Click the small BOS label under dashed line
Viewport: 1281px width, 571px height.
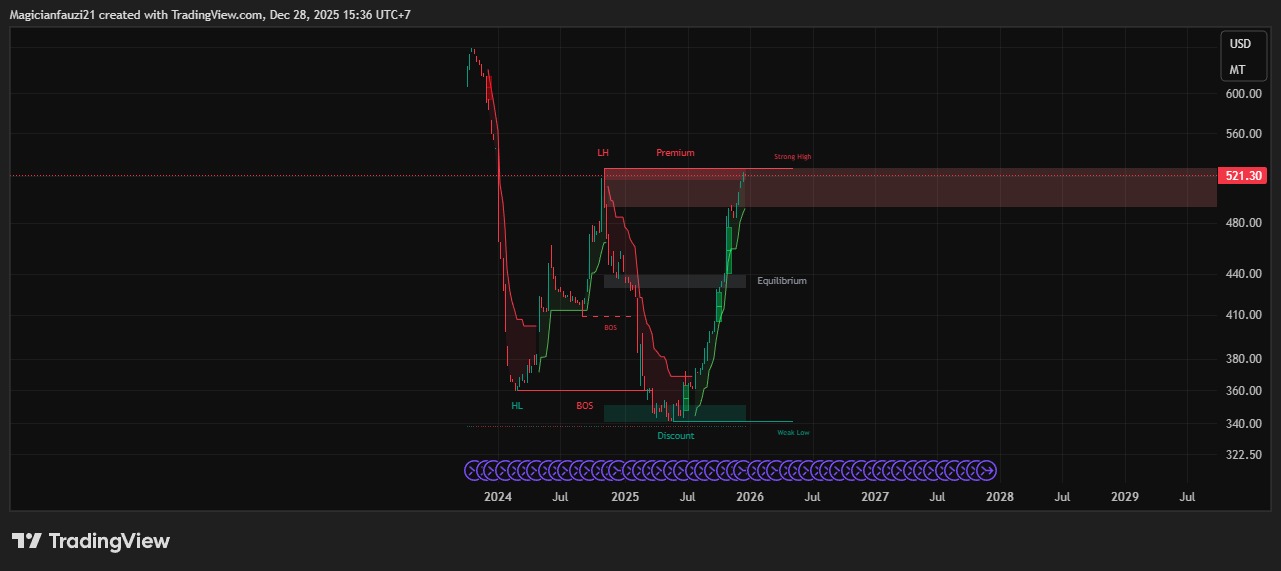[610, 327]
